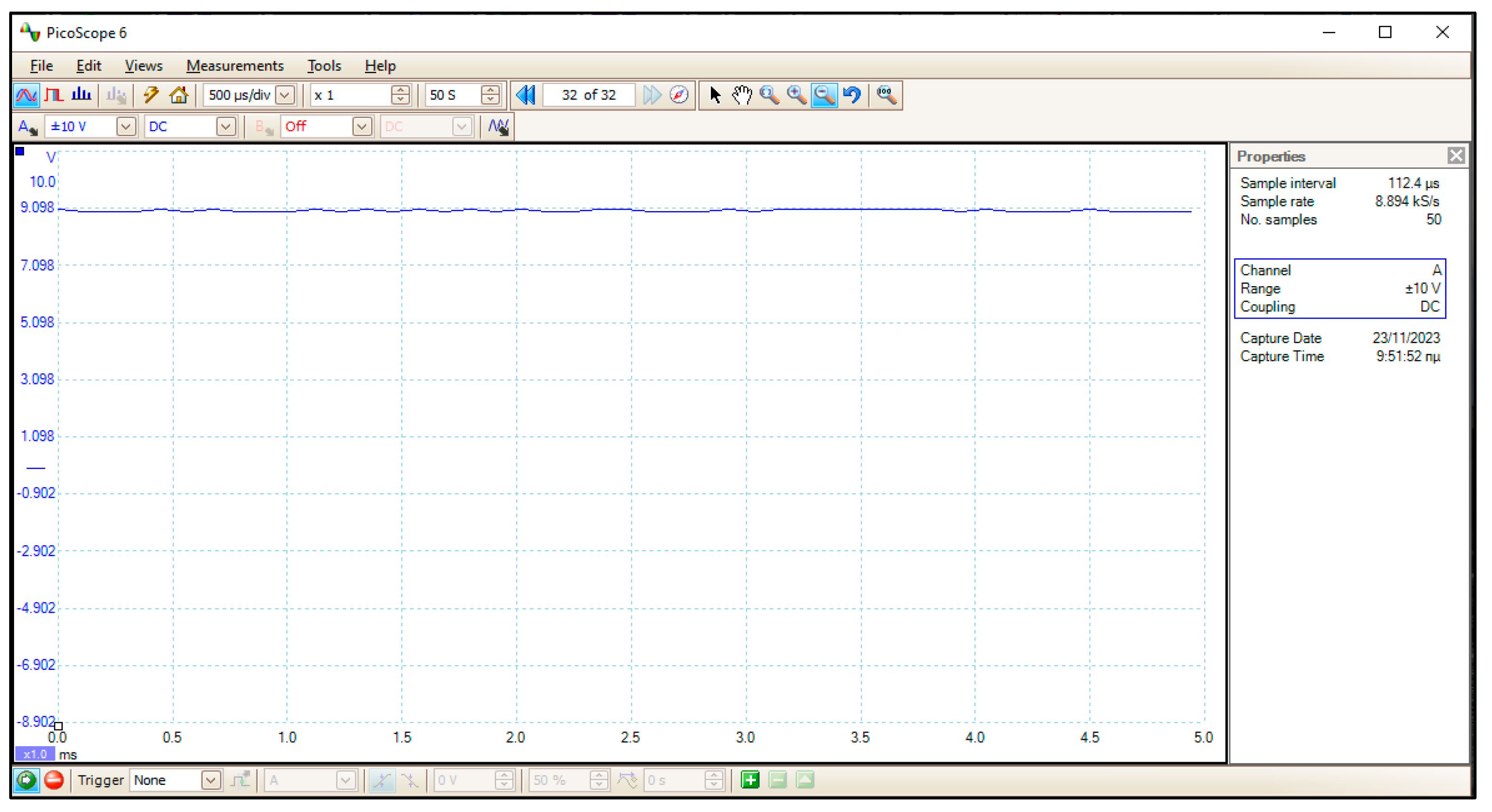
Task: Click the undo zoom arrow
Action: (852, 95)
